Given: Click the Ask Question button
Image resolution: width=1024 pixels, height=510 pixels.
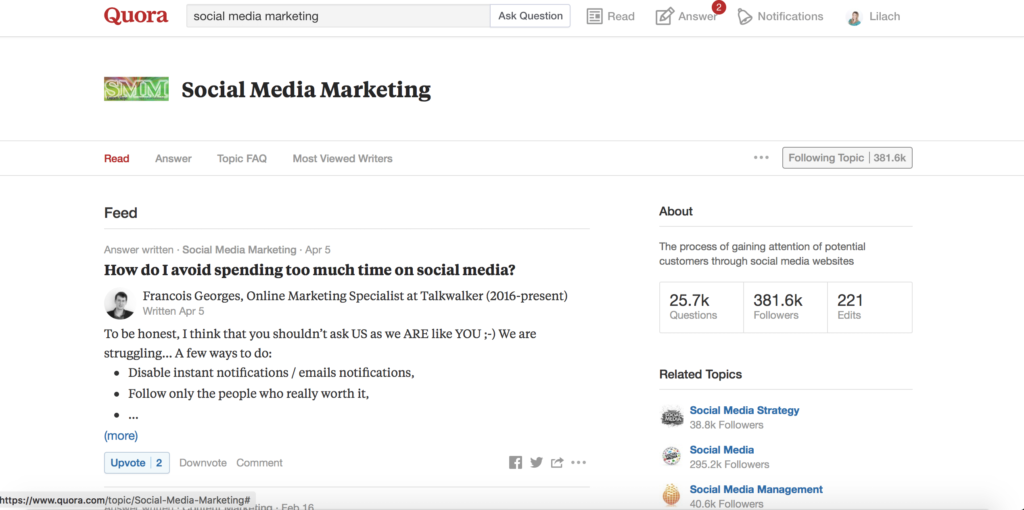Looking at the screenshot, I should pos(530,16).
